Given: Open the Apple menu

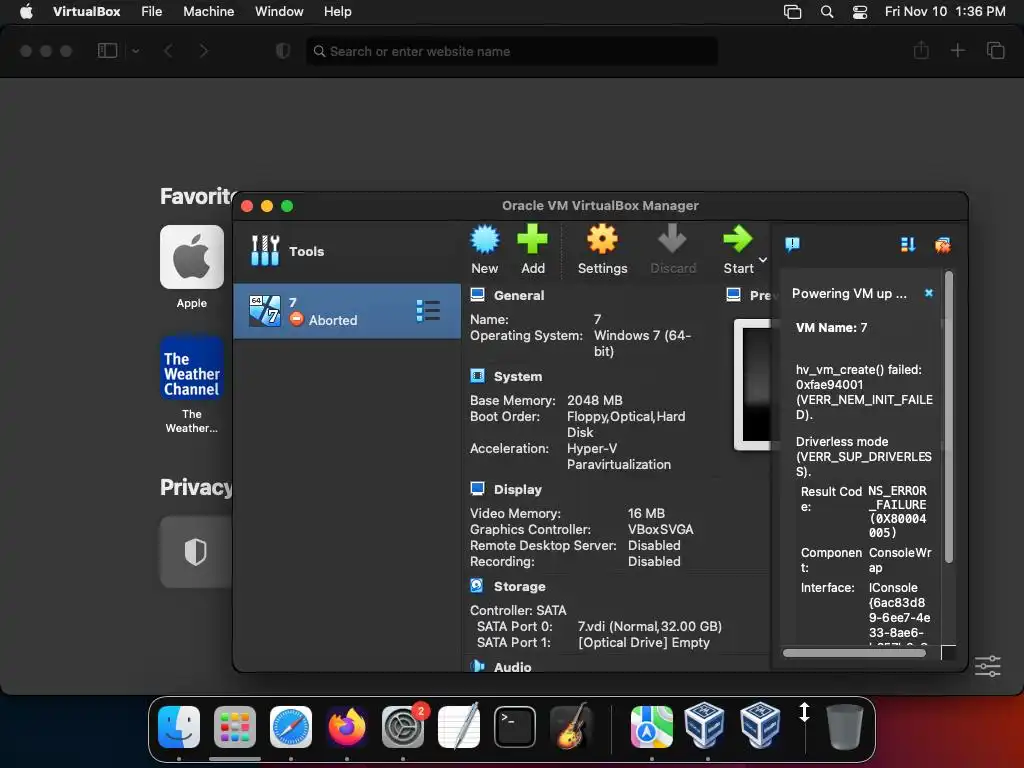Looking at the screenshot, I should (26, 11).
